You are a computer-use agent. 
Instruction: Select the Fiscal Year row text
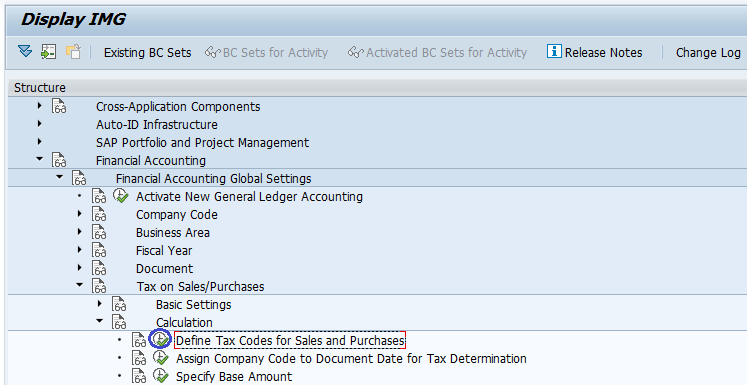[x=164, y=251]
